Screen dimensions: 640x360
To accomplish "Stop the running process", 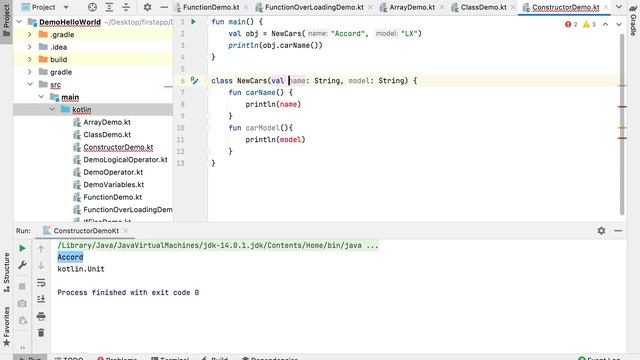I will click(22, 287).
